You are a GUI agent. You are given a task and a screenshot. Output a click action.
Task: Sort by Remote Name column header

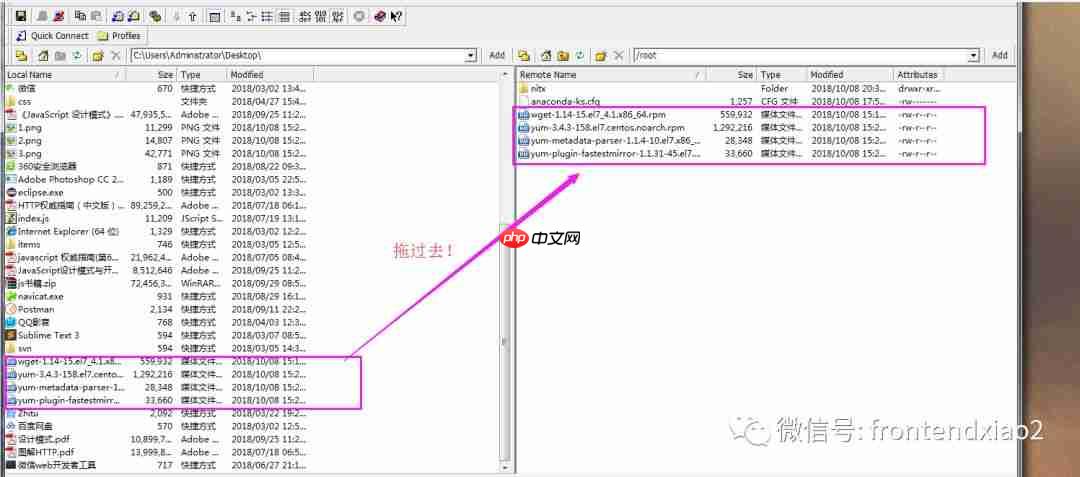612,74
